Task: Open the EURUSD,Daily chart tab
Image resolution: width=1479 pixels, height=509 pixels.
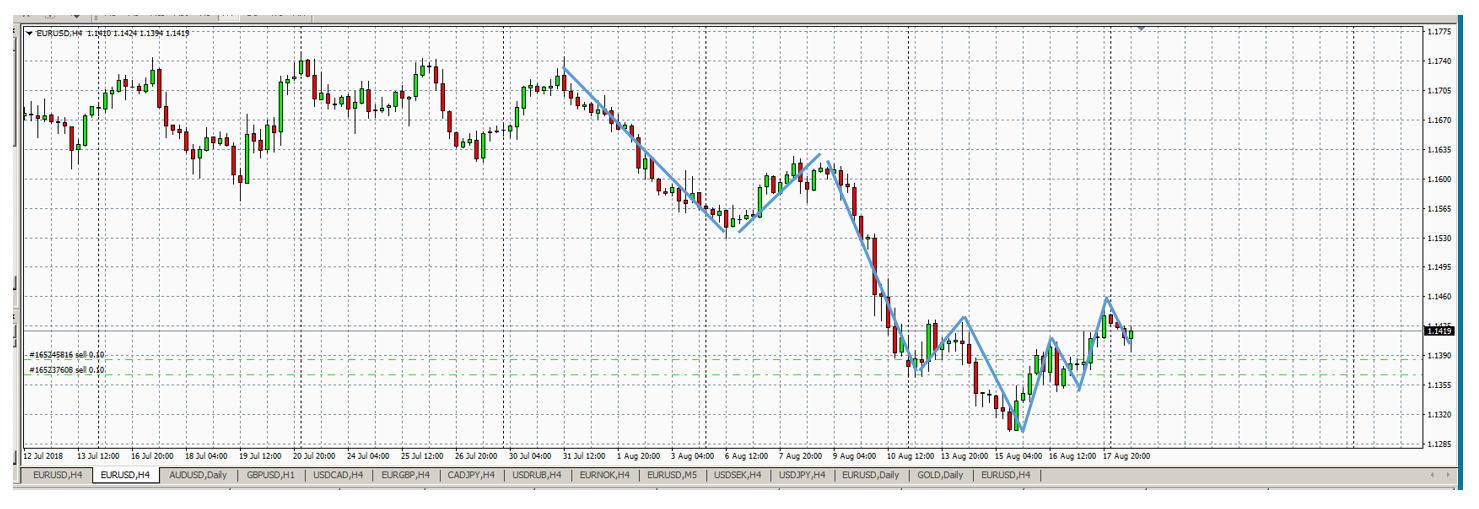Action: (870, 475)
